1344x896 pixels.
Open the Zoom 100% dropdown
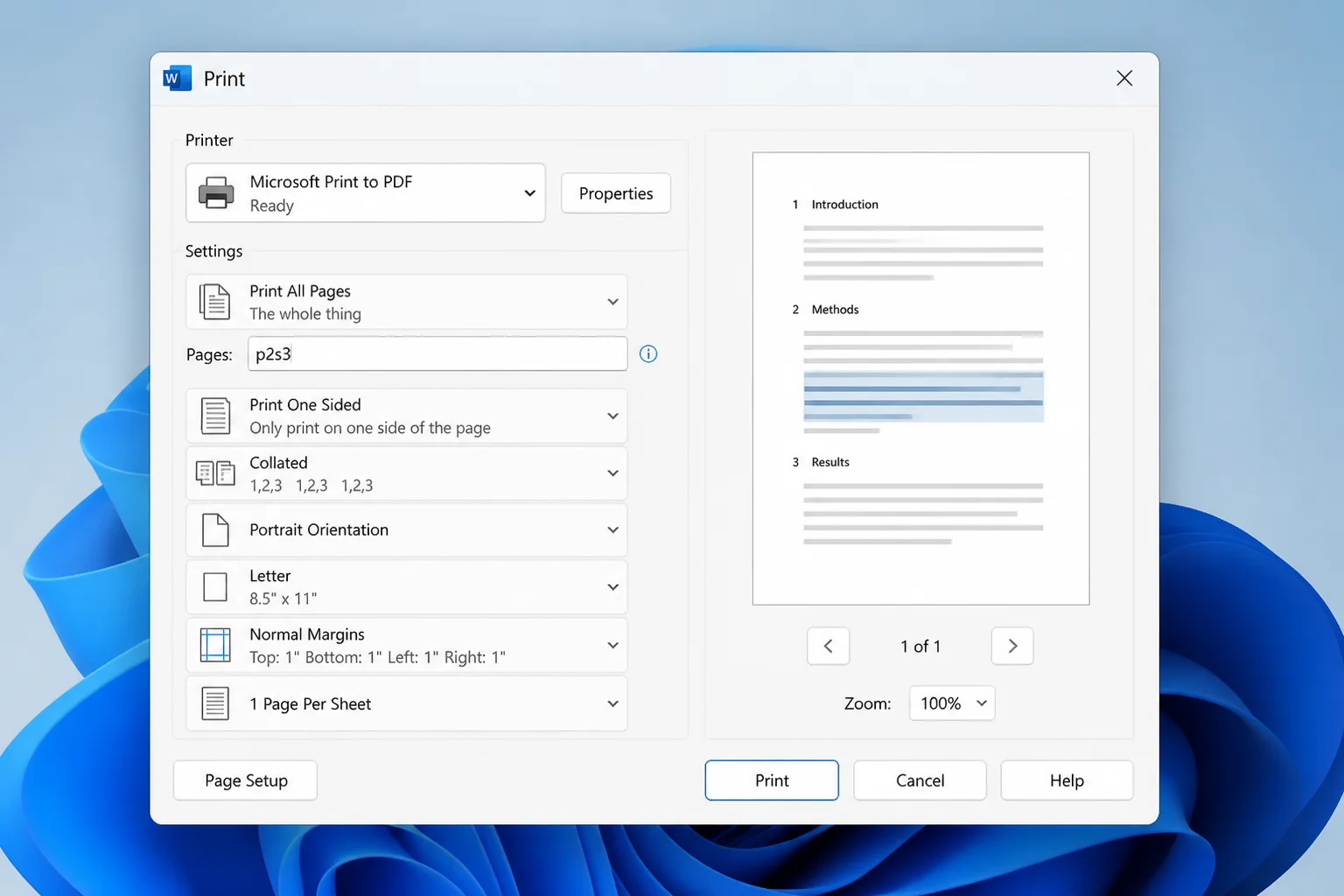[952, 703]
